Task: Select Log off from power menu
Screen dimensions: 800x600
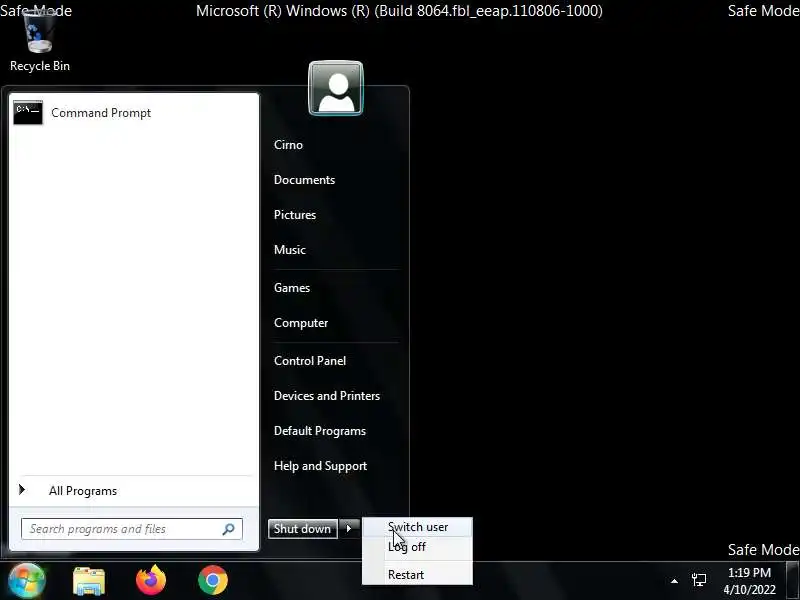Action: [417, 547]
